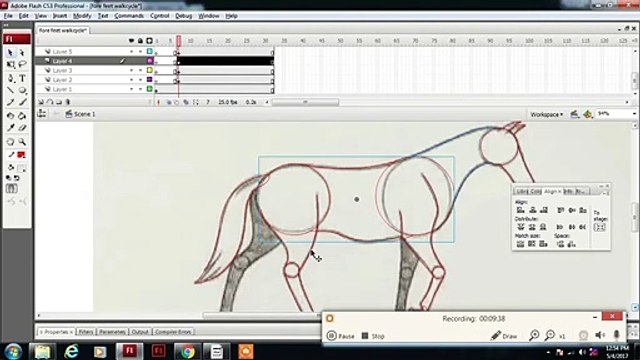Screen dimensions: 640x360
Task: Switch to the Output tab
Action: (x=140, y=332)
